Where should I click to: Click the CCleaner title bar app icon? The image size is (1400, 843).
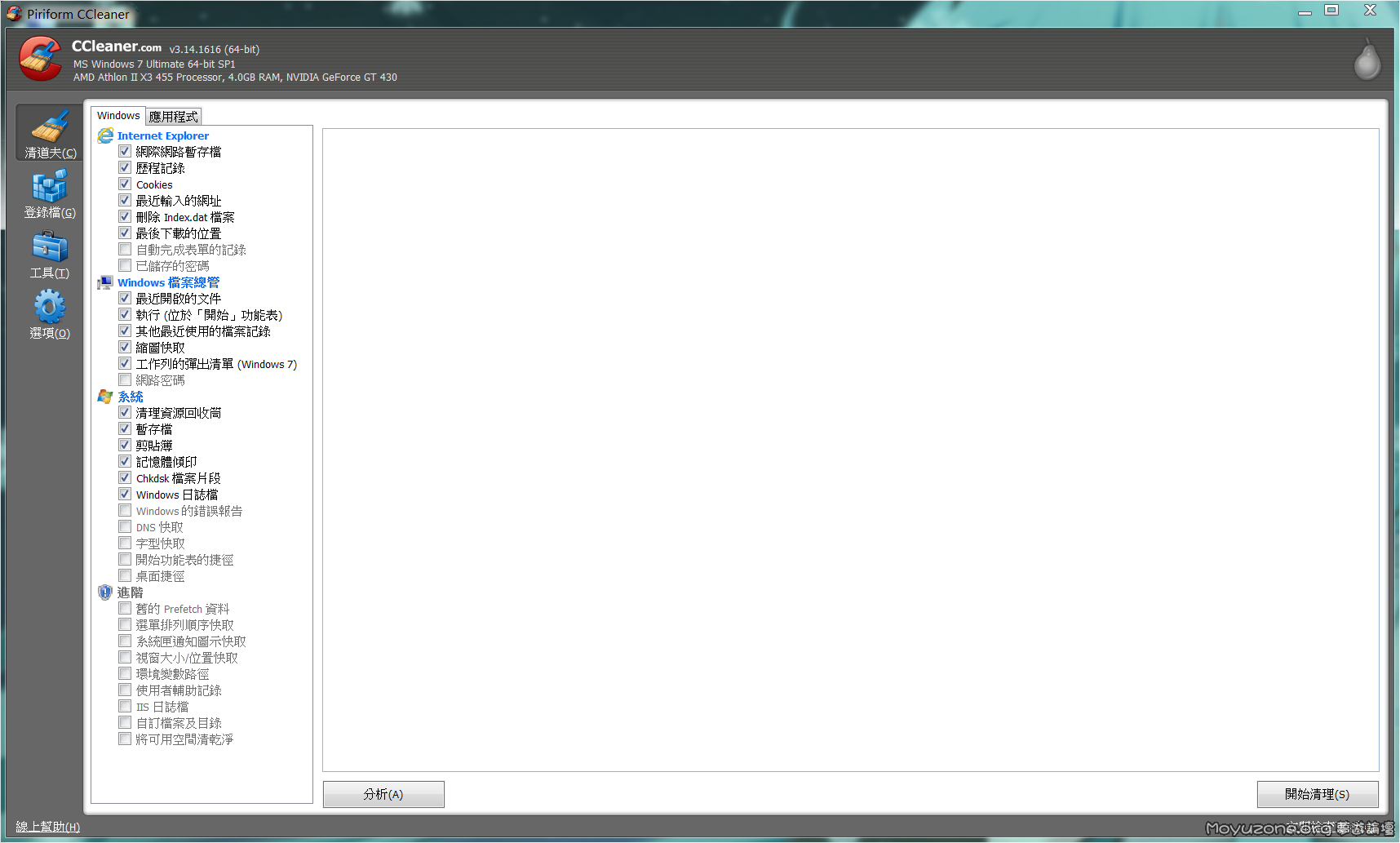(15, 14)
